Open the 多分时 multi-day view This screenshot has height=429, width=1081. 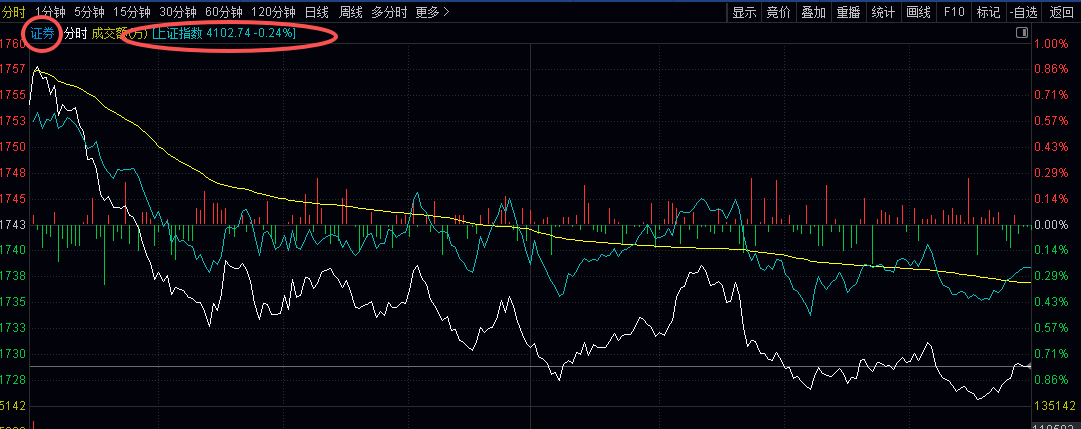[x=388, y=12]
